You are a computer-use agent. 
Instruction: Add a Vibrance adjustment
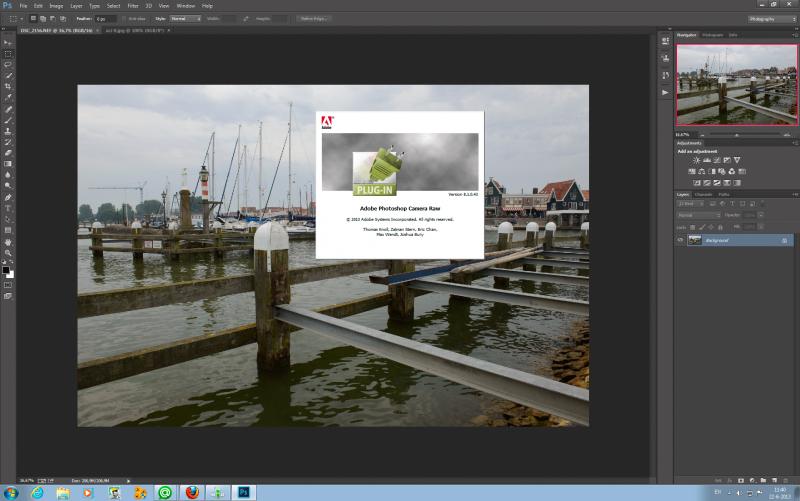[737, 160]
